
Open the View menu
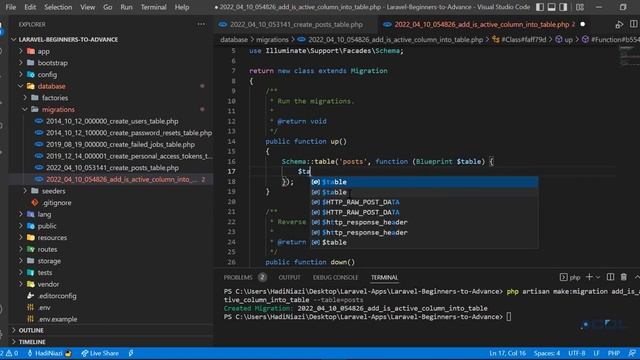[x=87, y=7]
